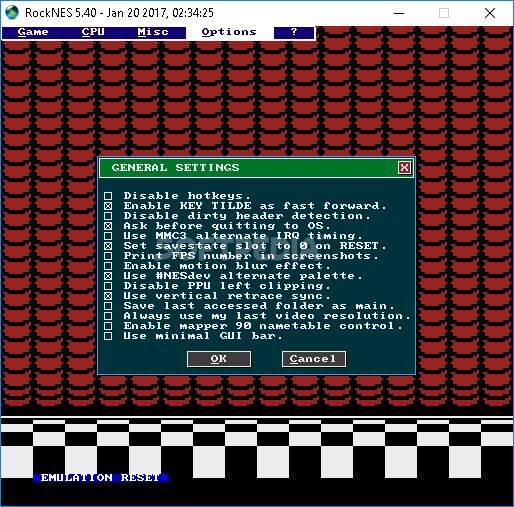
Task: Toggle Set savestate slot to 0 on RESET
Action: (x=108, y=246)
